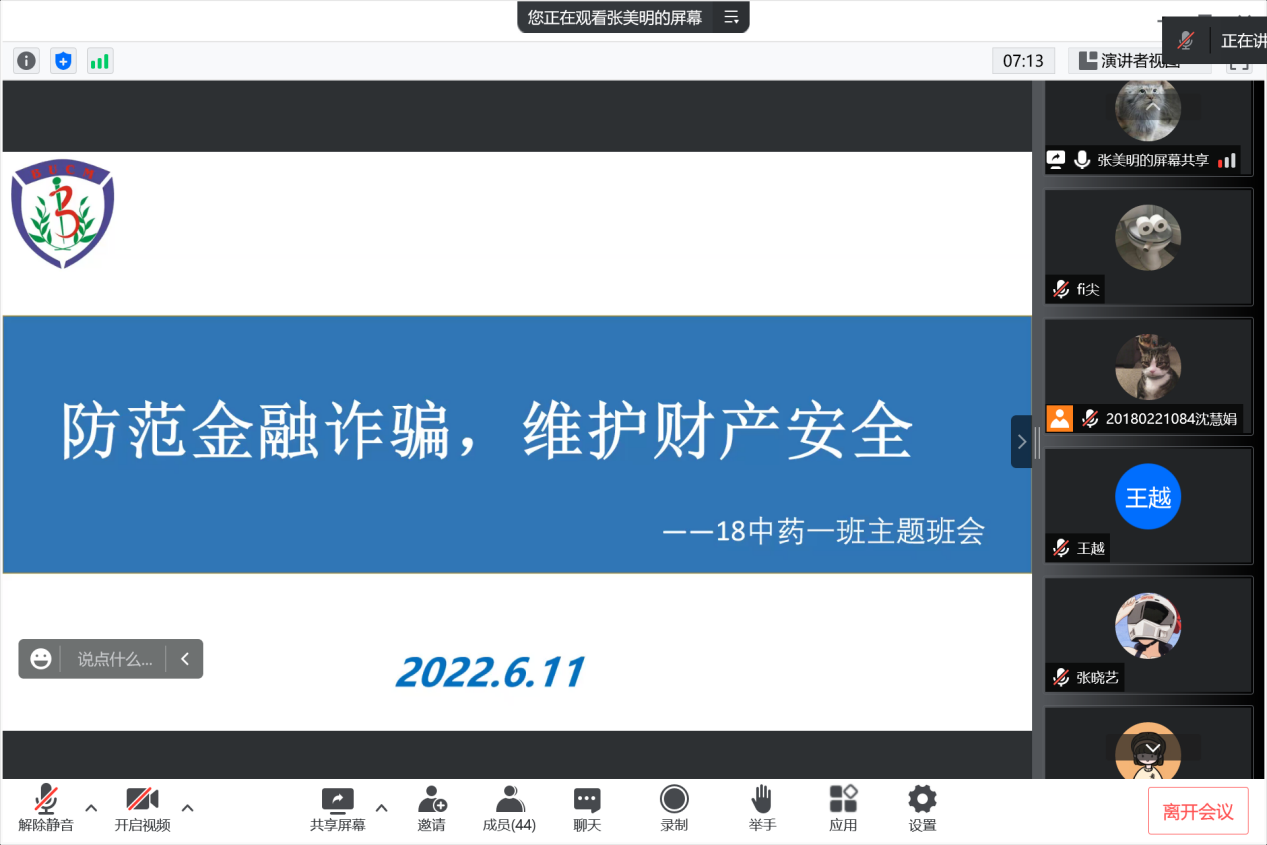Start recording with 录制 icon
This screenshot has height=845, width=1267.
(674, 808)
